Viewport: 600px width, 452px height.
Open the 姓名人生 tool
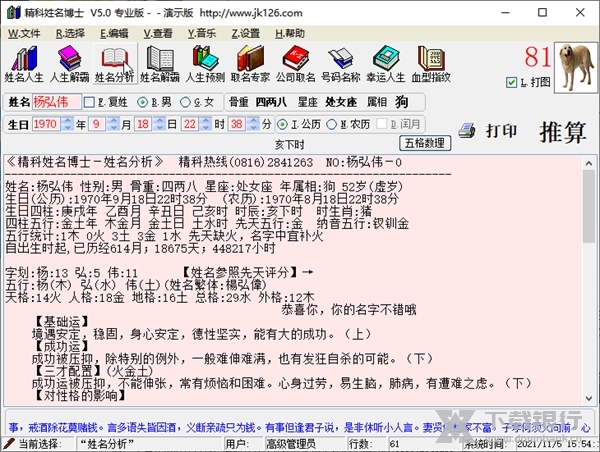(x=24, y=64)
